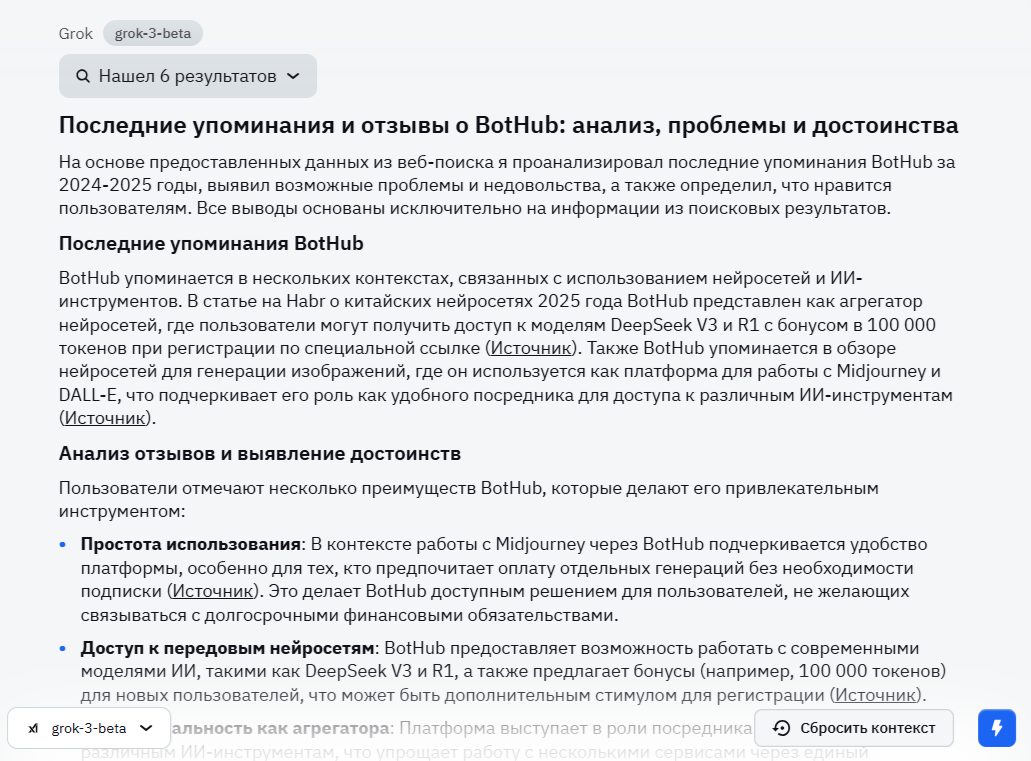
Task: Click the main heading about BotHub reviews
Action: click(x=508, y=125)
